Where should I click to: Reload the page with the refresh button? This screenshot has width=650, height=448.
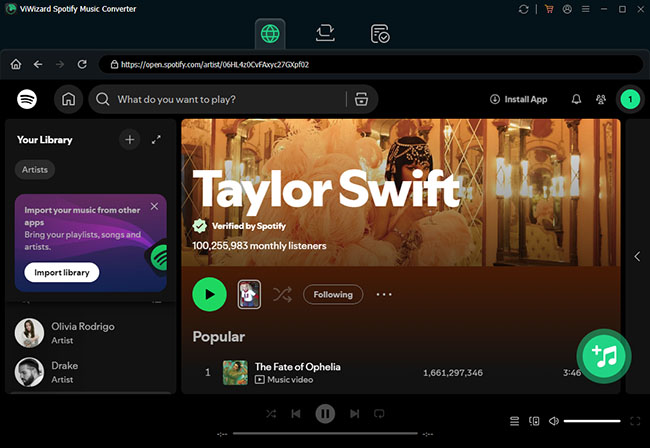(82, 64)
